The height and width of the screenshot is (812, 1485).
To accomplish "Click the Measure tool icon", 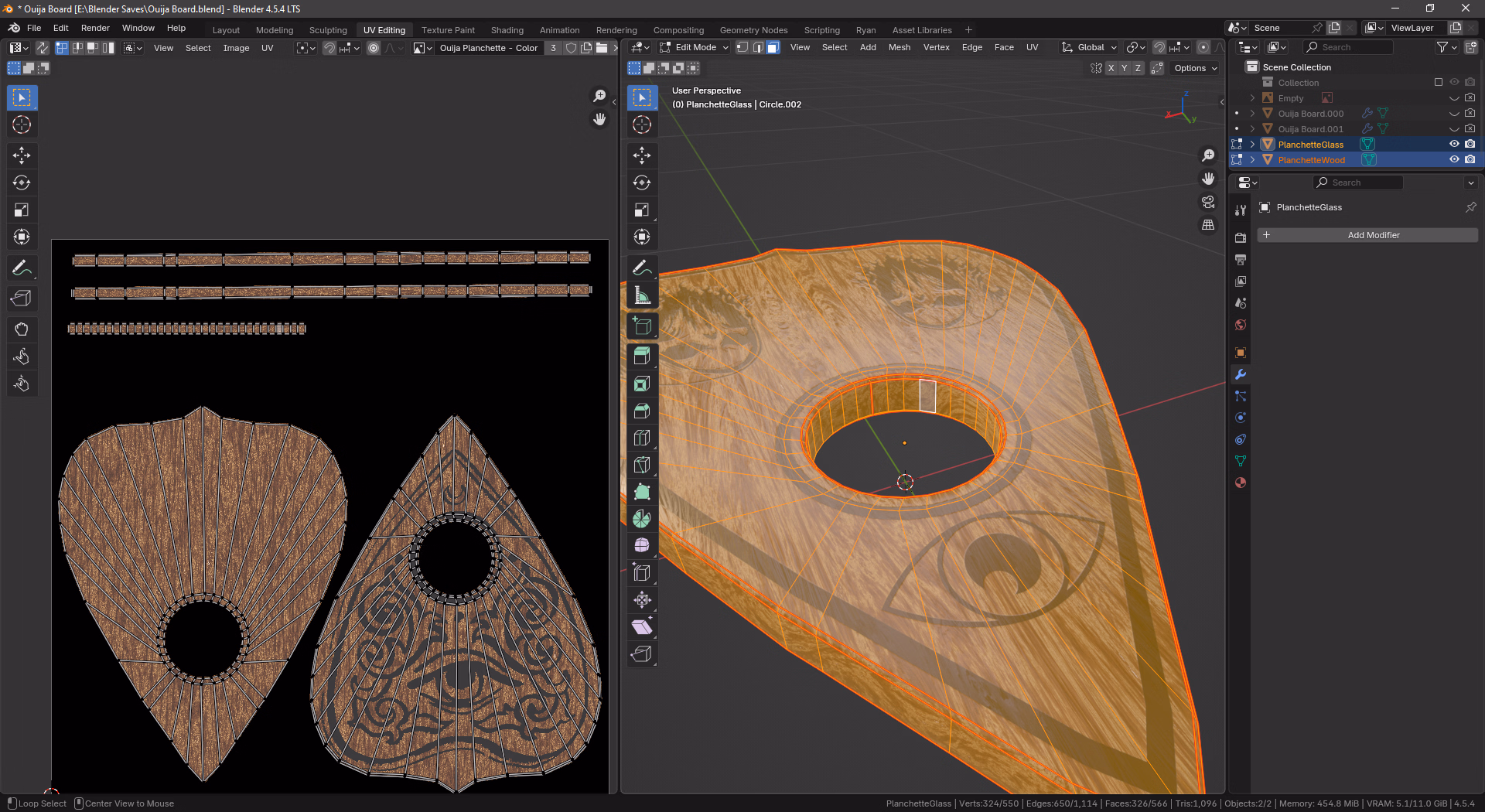I will point(641,295).
